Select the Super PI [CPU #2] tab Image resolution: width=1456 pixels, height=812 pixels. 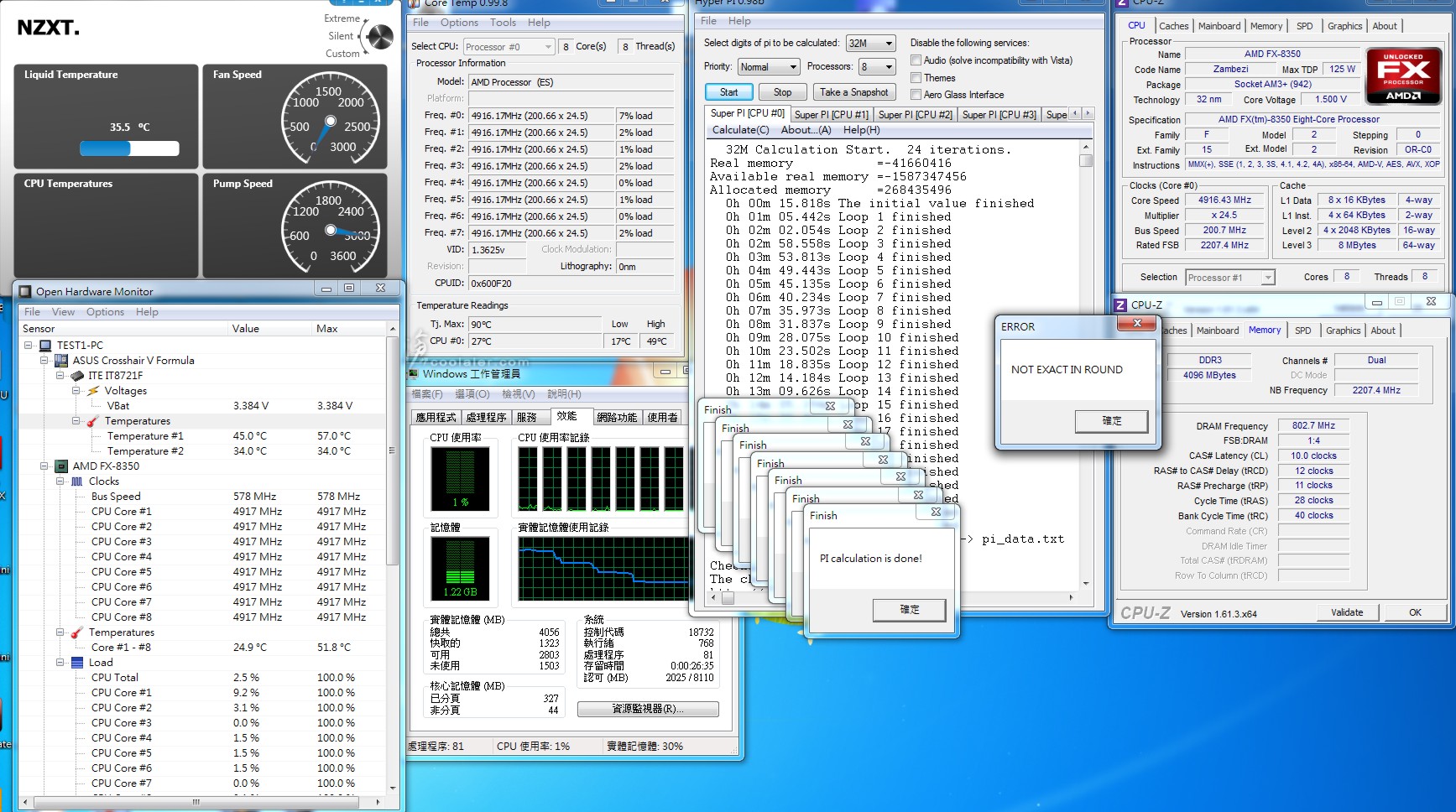[915, 114]
